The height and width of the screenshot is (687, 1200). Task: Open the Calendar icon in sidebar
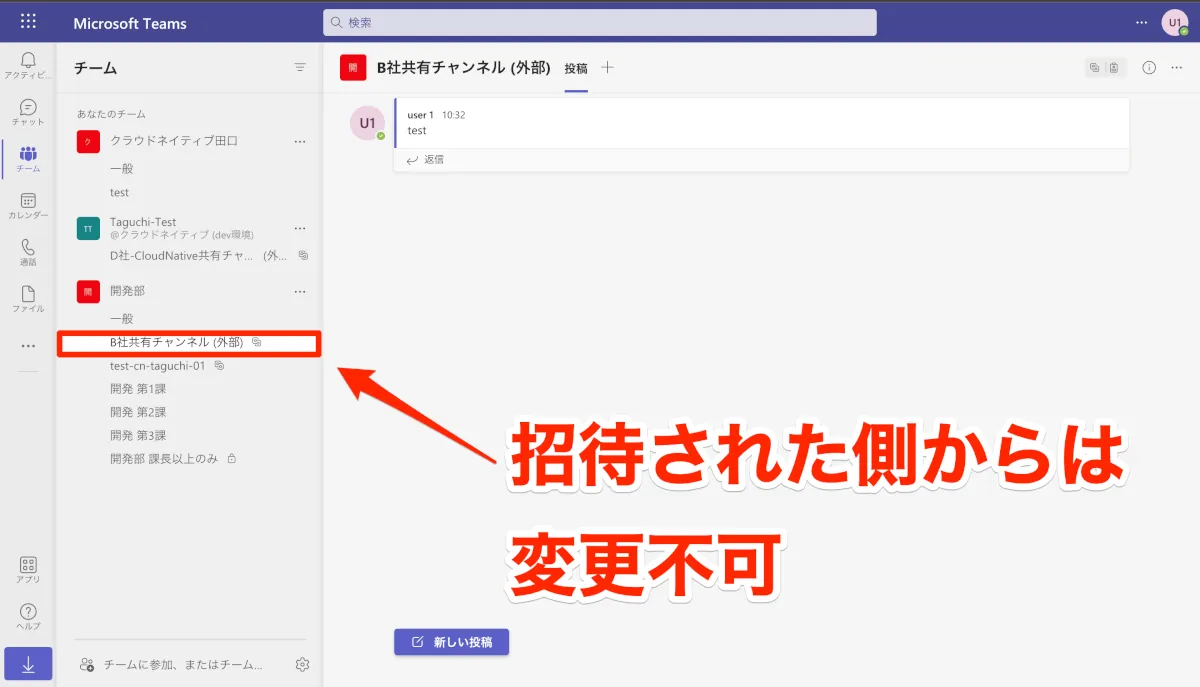pyautogui.click(x=28, y=205)
